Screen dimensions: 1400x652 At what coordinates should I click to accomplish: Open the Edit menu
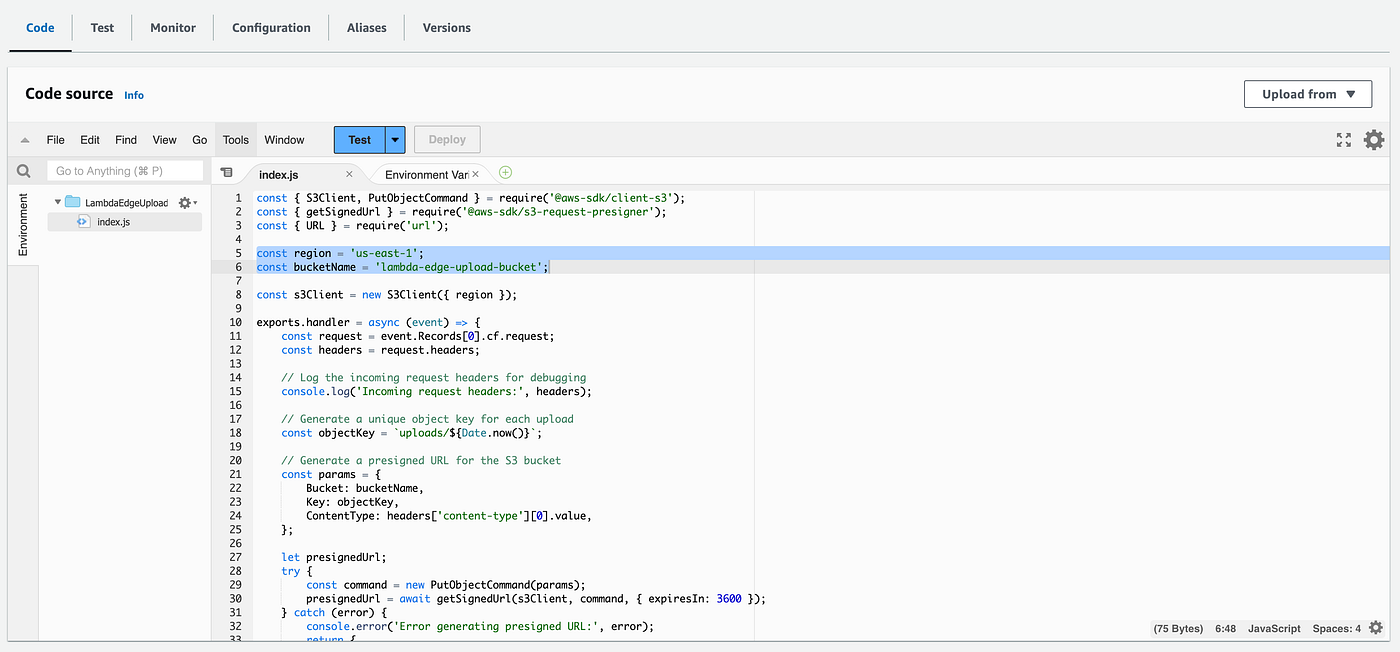tap(90, 140)
